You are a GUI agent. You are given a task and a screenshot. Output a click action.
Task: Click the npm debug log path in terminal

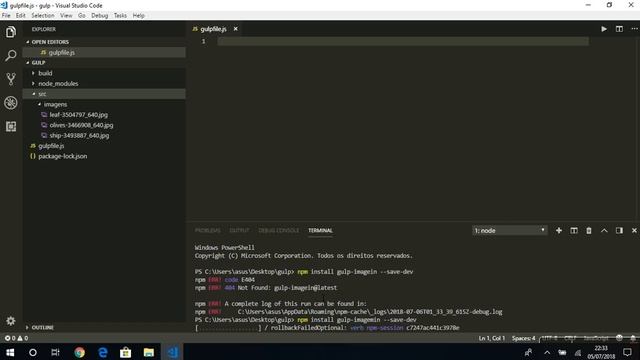(x=370, y=311)
